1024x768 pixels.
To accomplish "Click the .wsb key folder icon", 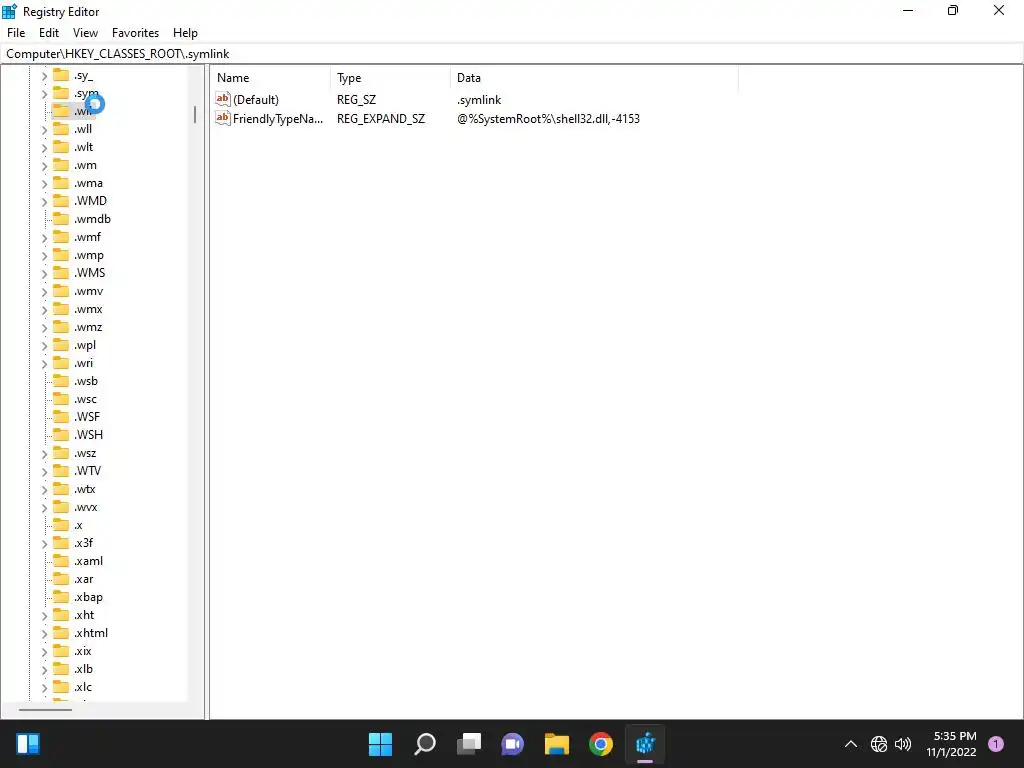I will [x=61, y=381].
